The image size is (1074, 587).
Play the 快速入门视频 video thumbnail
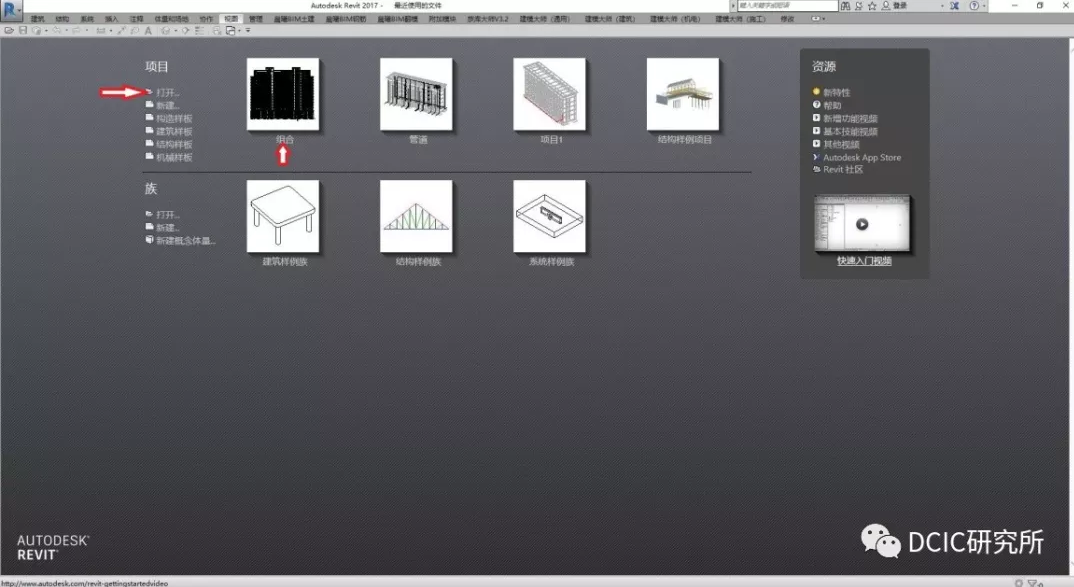(862, 224)
